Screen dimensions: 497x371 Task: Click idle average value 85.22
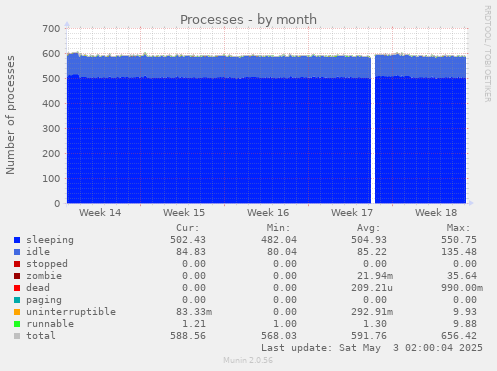pos(372,252)
